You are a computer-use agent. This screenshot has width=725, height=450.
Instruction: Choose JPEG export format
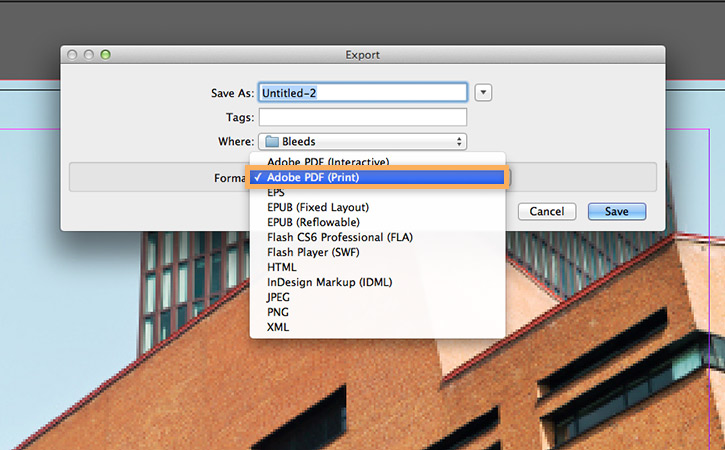point(377,297)
